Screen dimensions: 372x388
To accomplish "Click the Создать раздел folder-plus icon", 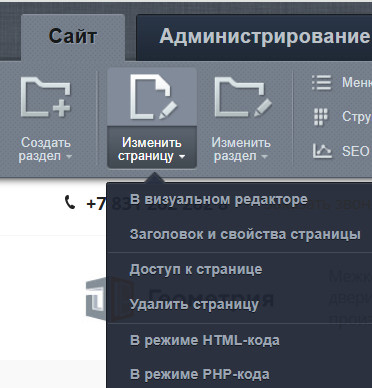I will tap(46, 97).
